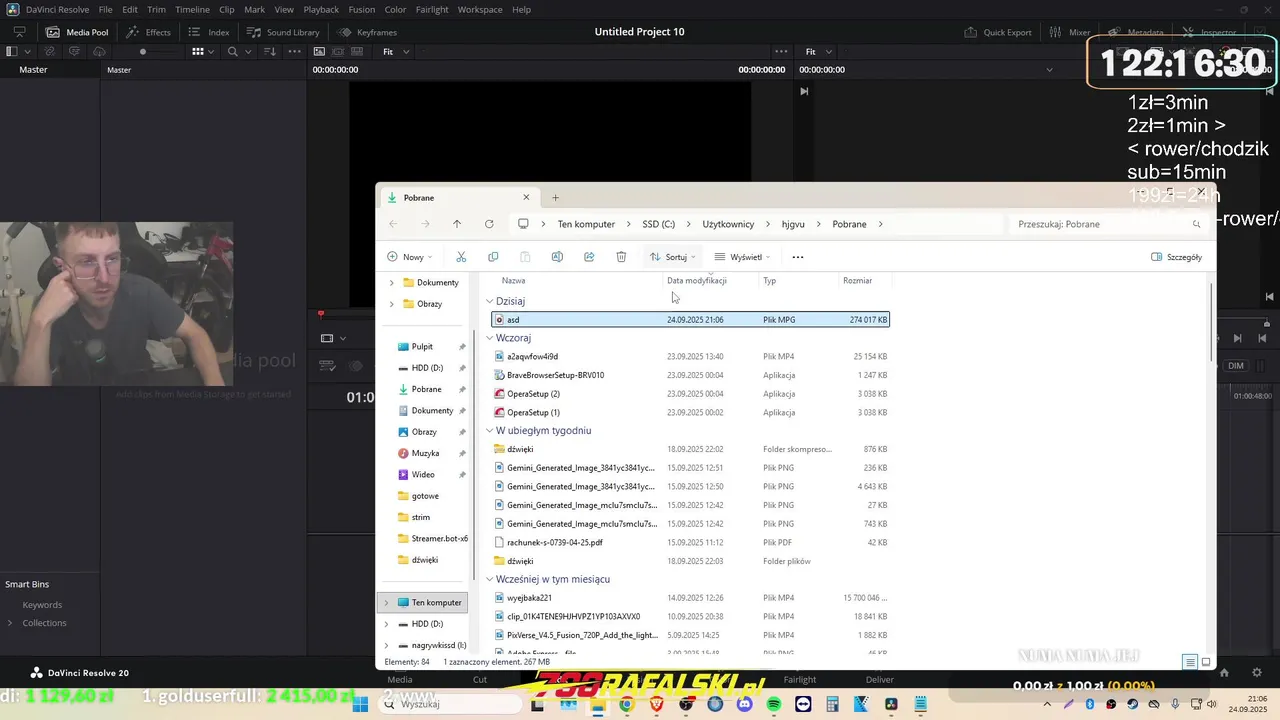Open the File menu in DaVinci Resolve
1280x720 pixels.
pyautogui.click(x=105, y=9)
